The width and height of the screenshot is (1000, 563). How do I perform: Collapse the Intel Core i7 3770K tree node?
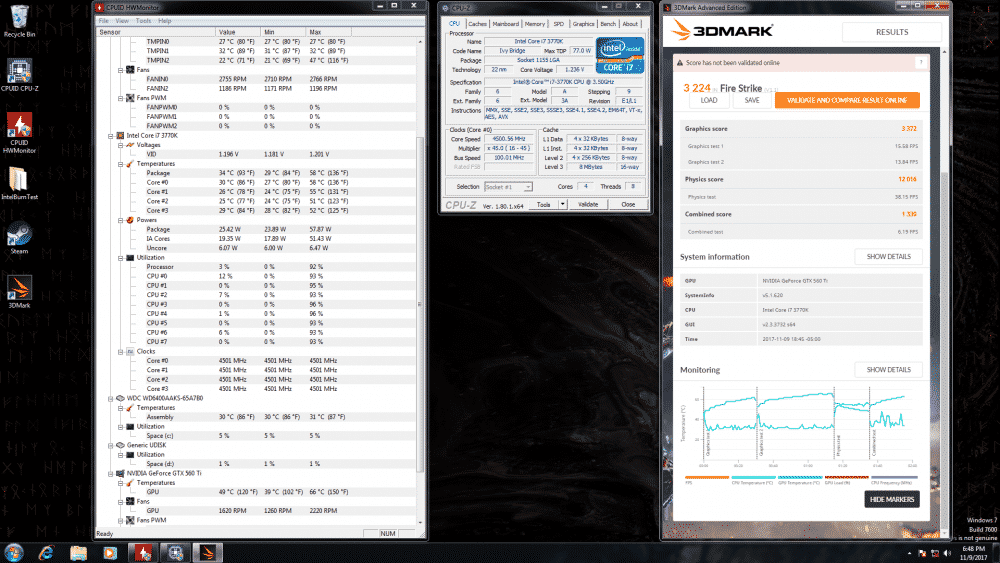tap(111, 136)
